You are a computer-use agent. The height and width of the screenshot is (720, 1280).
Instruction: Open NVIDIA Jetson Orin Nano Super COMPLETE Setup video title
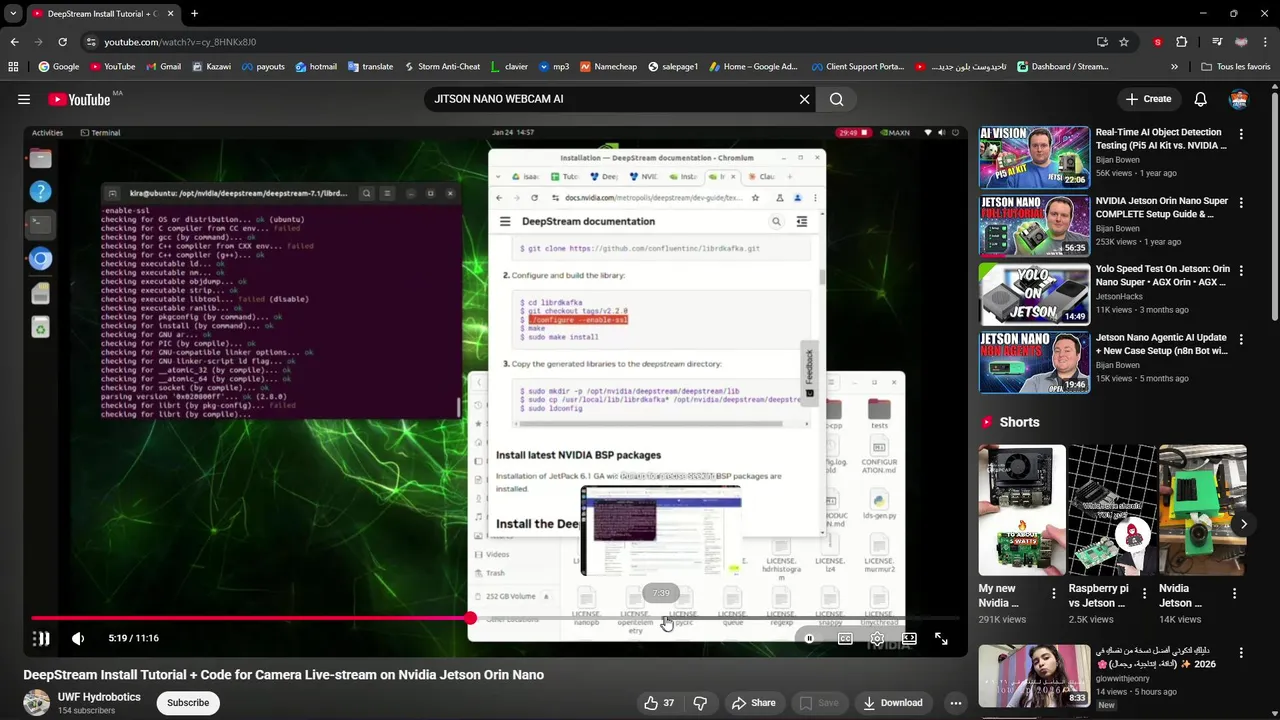pos(1162,207)
